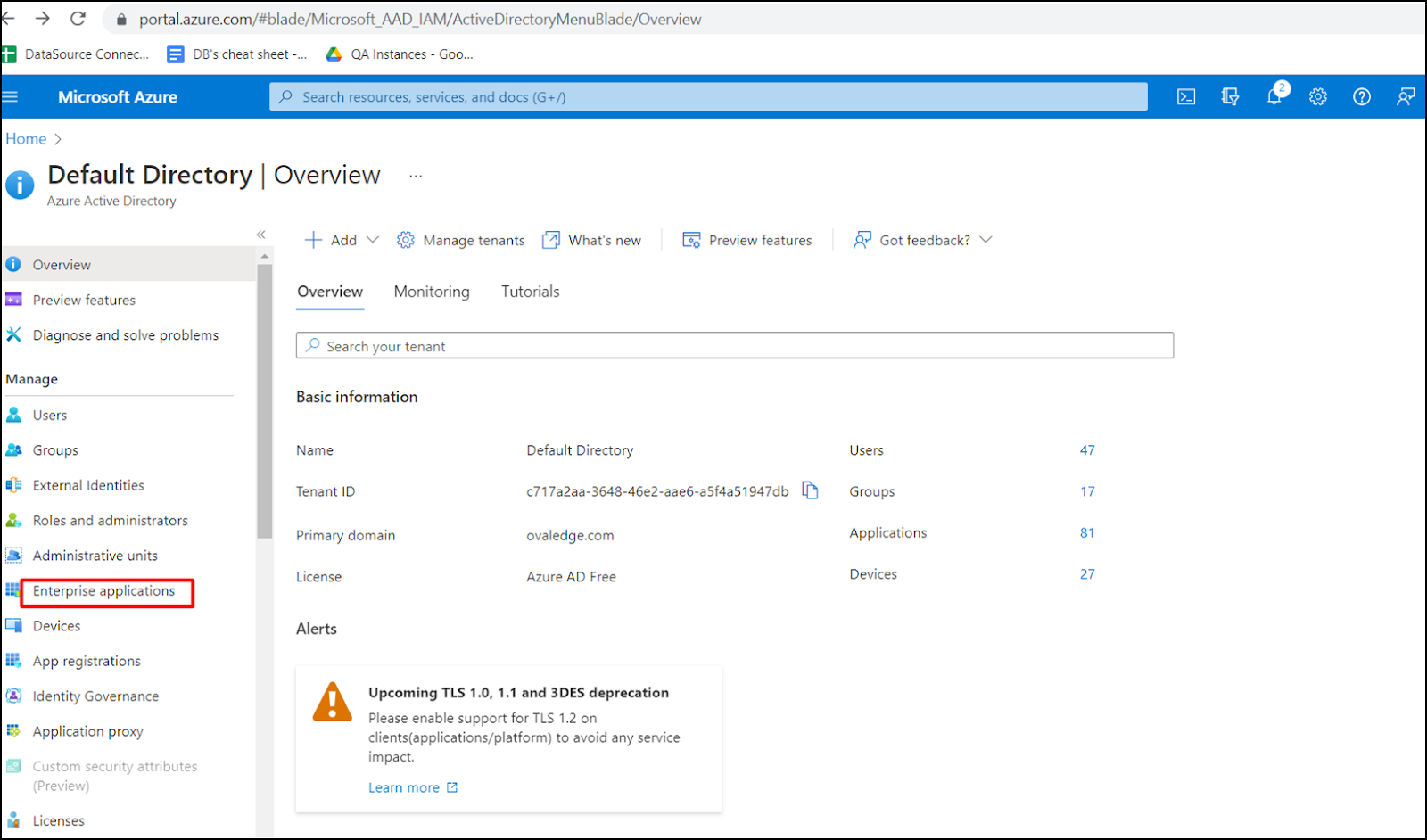Screen dimensions: 1427x840
Task: Open the more options ellipsis
Action: (416, 176)
